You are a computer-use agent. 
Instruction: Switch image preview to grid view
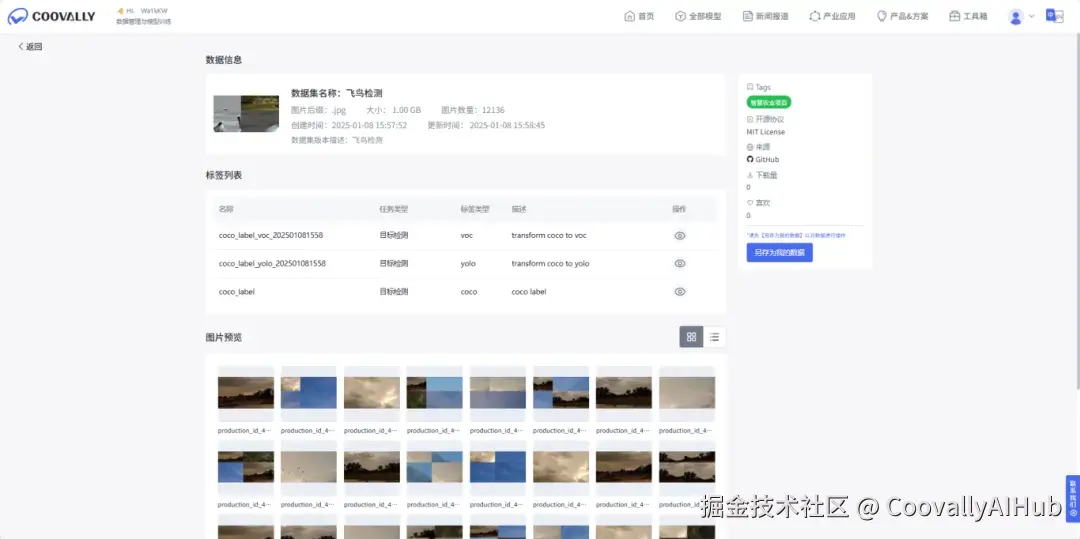point(691,337)
